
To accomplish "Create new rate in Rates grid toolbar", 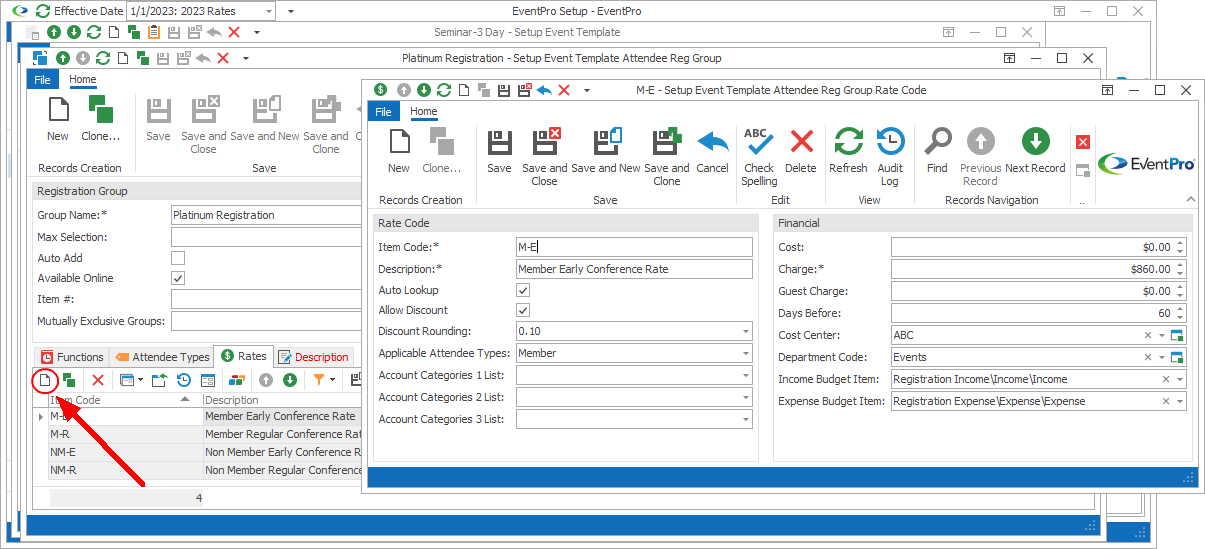I will 44,380.
